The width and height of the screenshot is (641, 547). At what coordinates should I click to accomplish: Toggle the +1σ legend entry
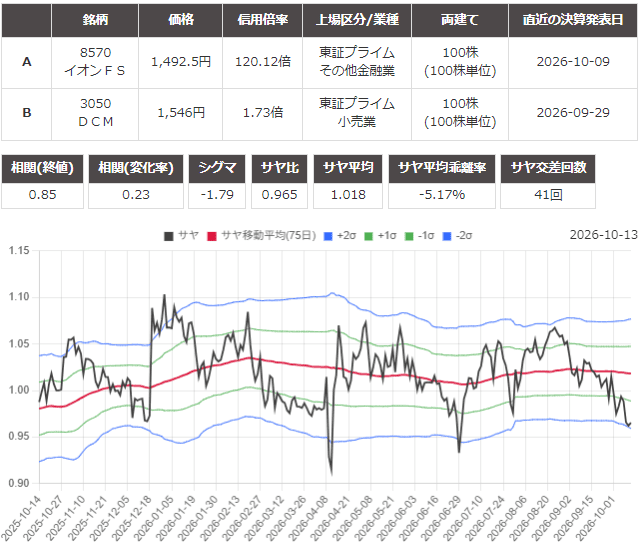point(380,236)
